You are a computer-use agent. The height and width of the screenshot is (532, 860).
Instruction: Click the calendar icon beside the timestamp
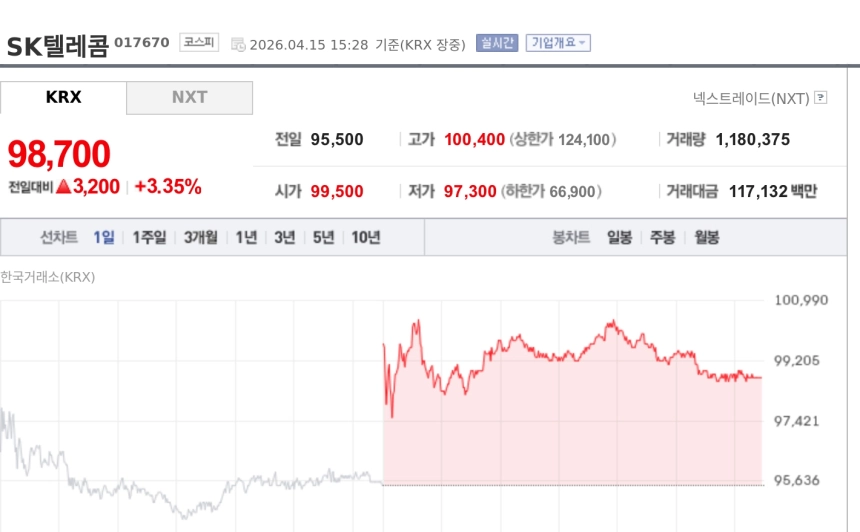tap(238, 44)
